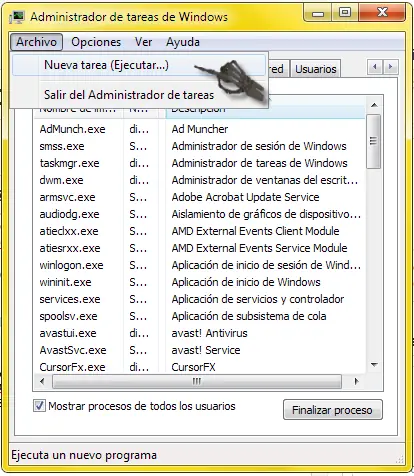Minimize the Task Manager window
Image resolution: width=414 pixels, height=476 pixels.
click(318, 13)
